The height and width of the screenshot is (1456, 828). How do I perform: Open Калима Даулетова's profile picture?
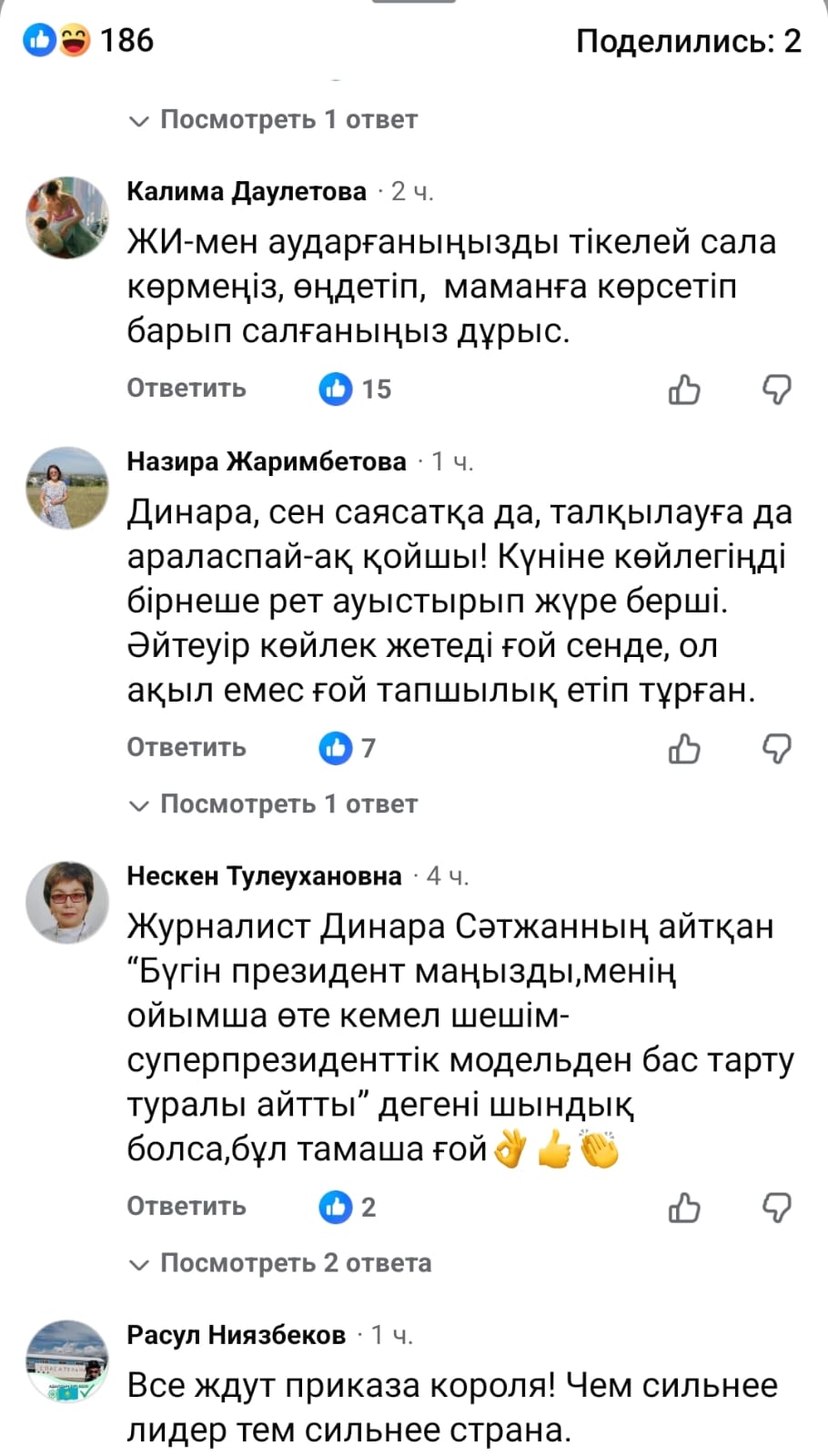click(66, 217)
